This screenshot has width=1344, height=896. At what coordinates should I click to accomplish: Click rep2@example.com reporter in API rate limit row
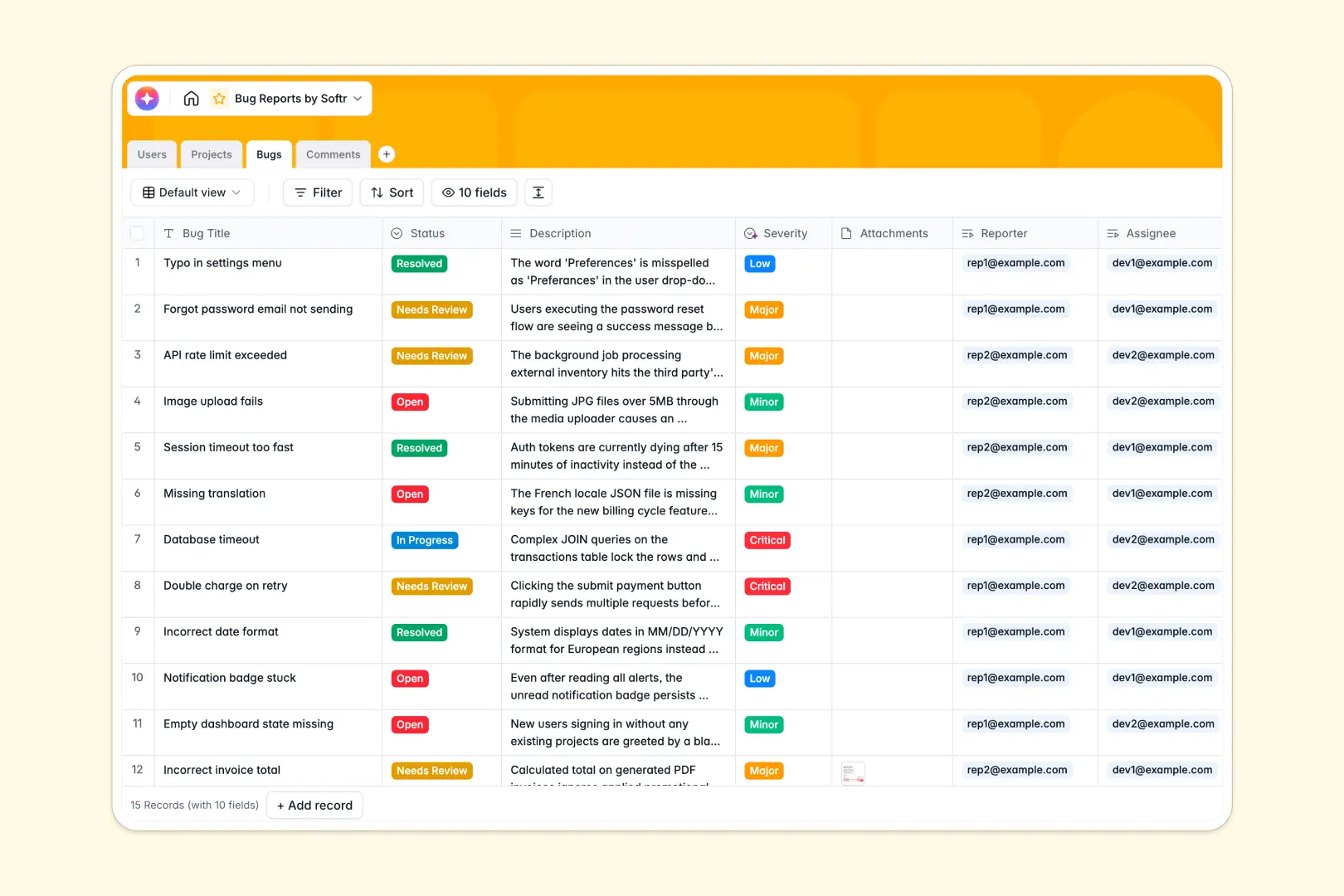[x=1017, y=355]
